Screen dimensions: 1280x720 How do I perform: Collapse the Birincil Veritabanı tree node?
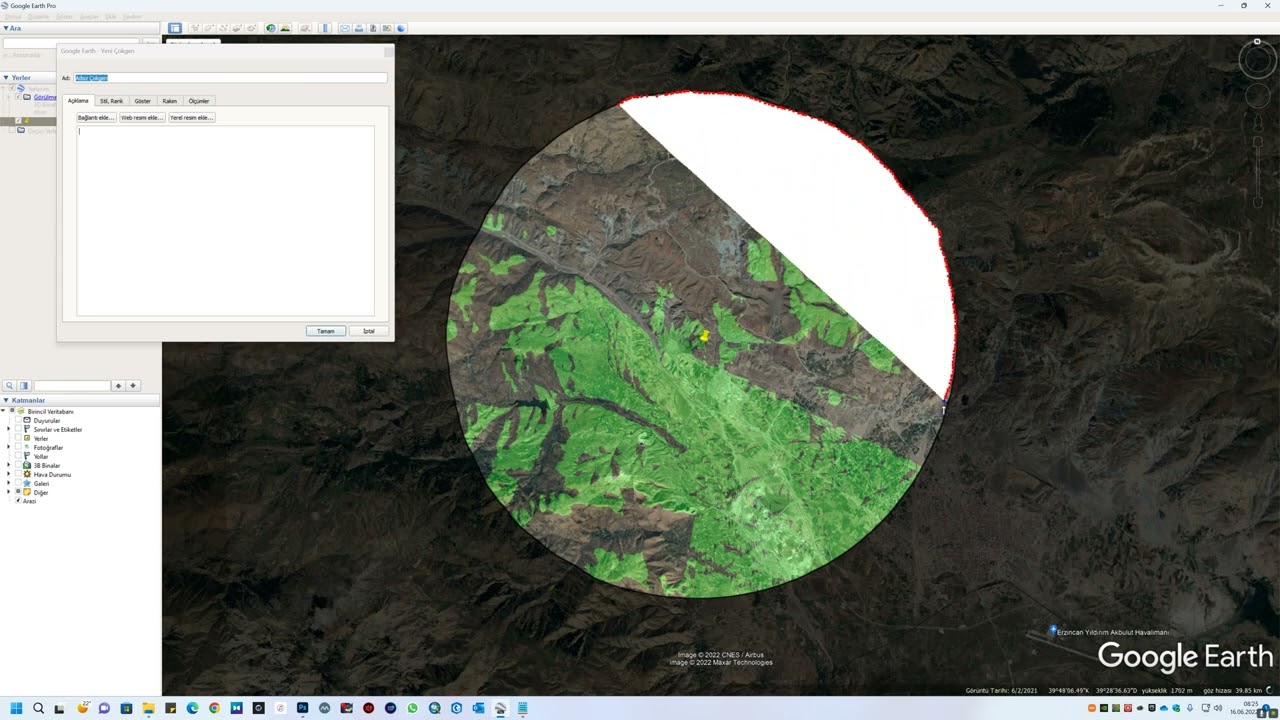point(3,411)
